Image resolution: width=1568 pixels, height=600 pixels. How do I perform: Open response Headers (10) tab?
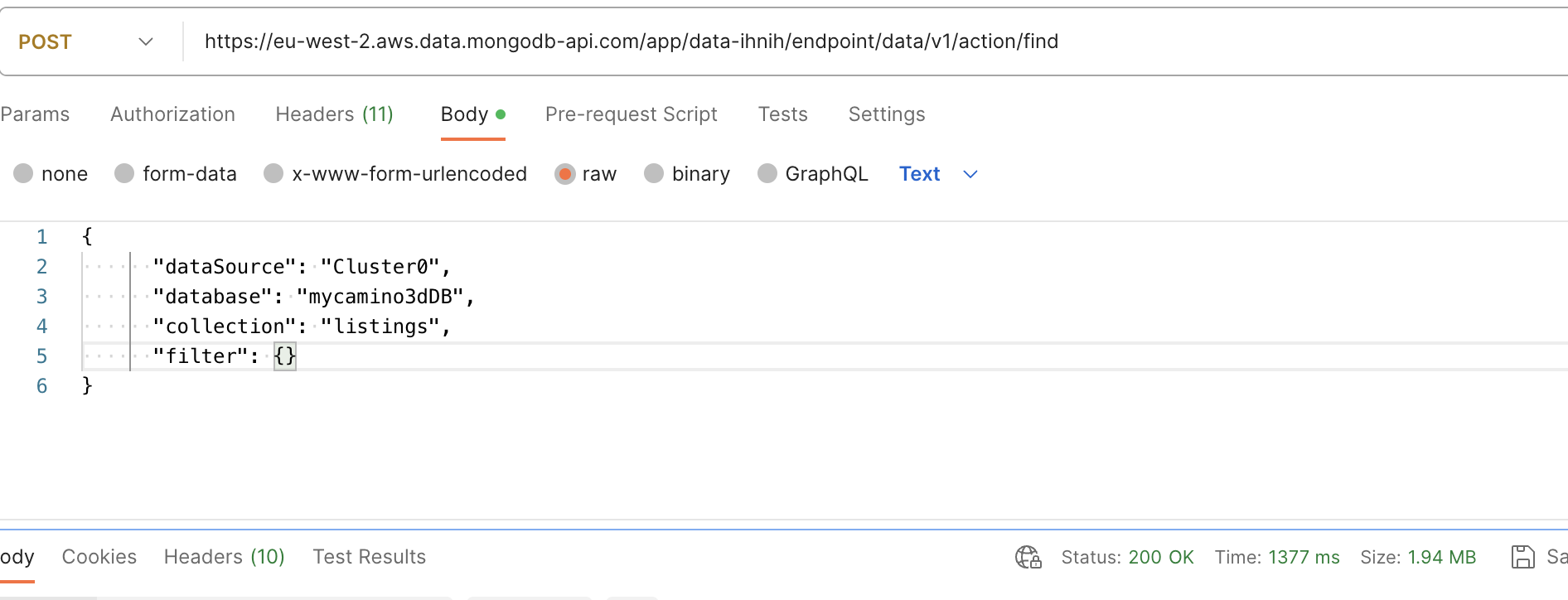224,557
